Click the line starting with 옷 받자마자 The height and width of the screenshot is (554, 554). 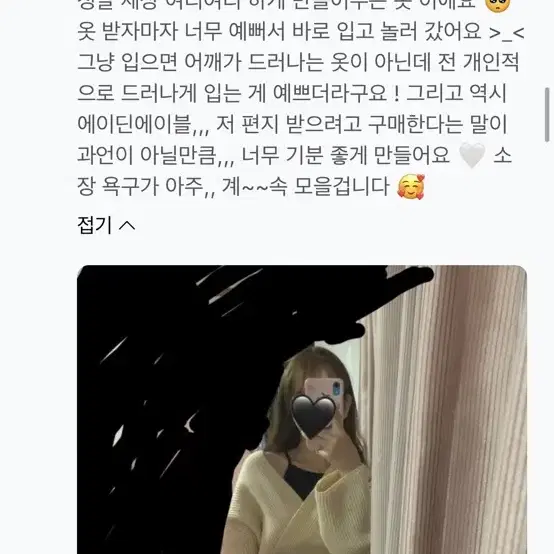[x=300, y=32]
